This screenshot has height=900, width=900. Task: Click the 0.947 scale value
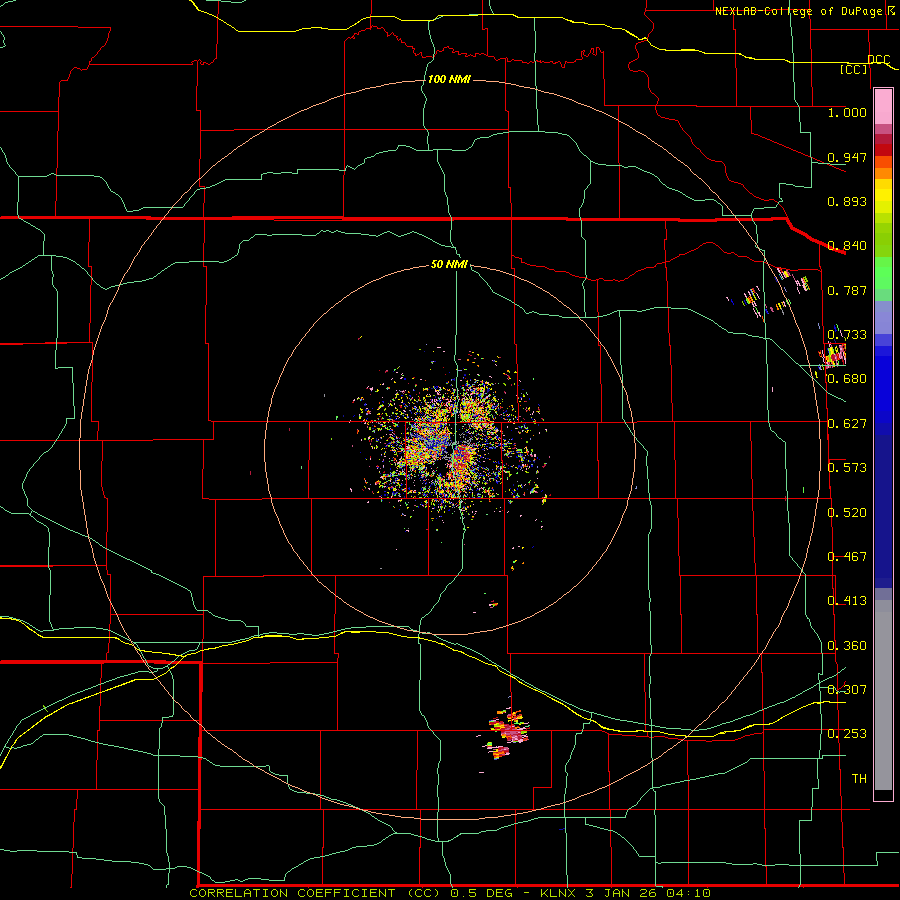point(847,157)
